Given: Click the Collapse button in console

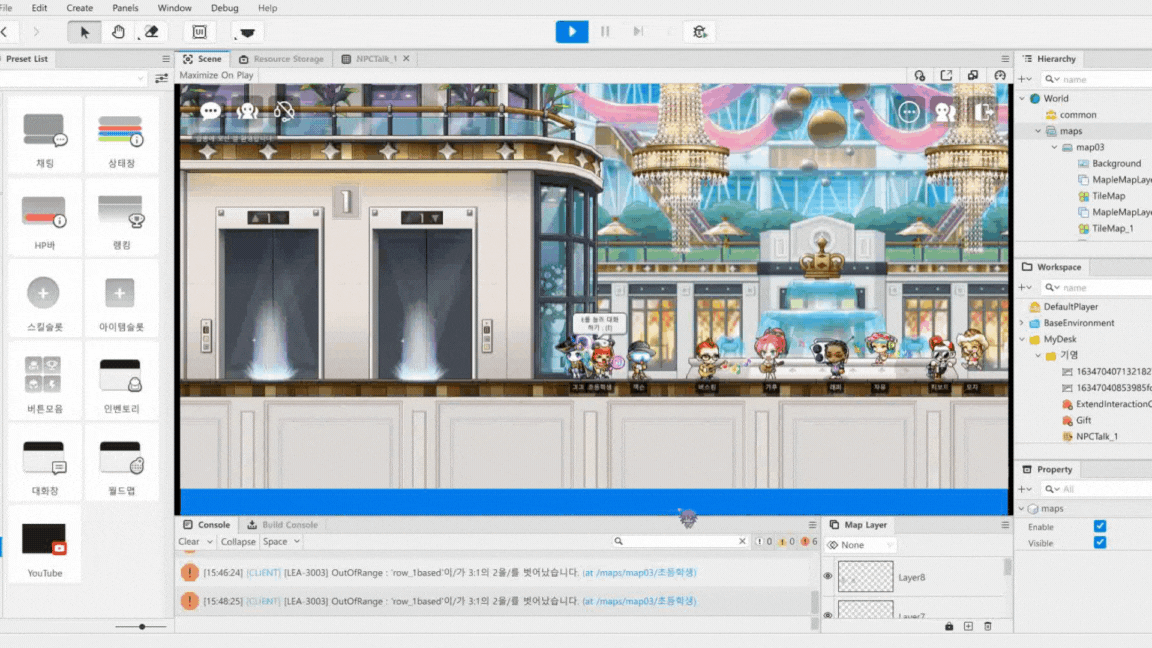Looking at the screenshot, I should [238, 541].
